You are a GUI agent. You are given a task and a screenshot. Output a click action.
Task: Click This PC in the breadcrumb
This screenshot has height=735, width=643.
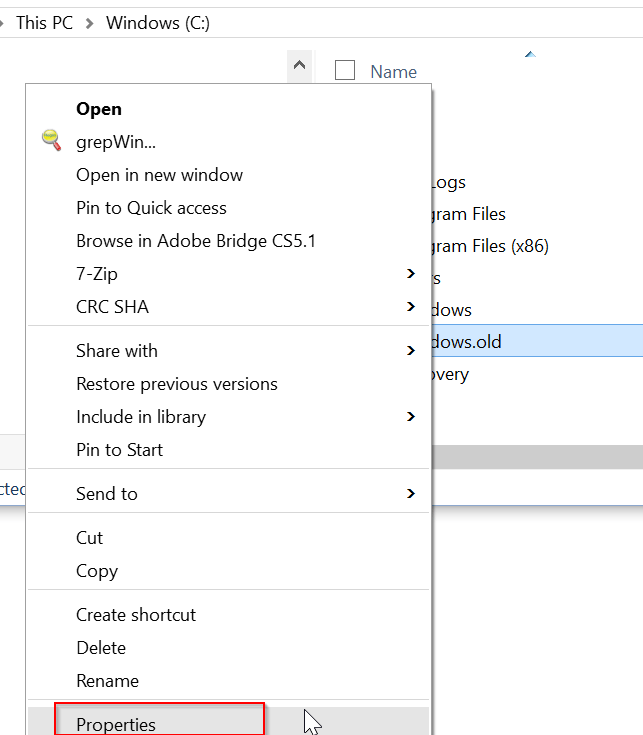coord(44,22)
